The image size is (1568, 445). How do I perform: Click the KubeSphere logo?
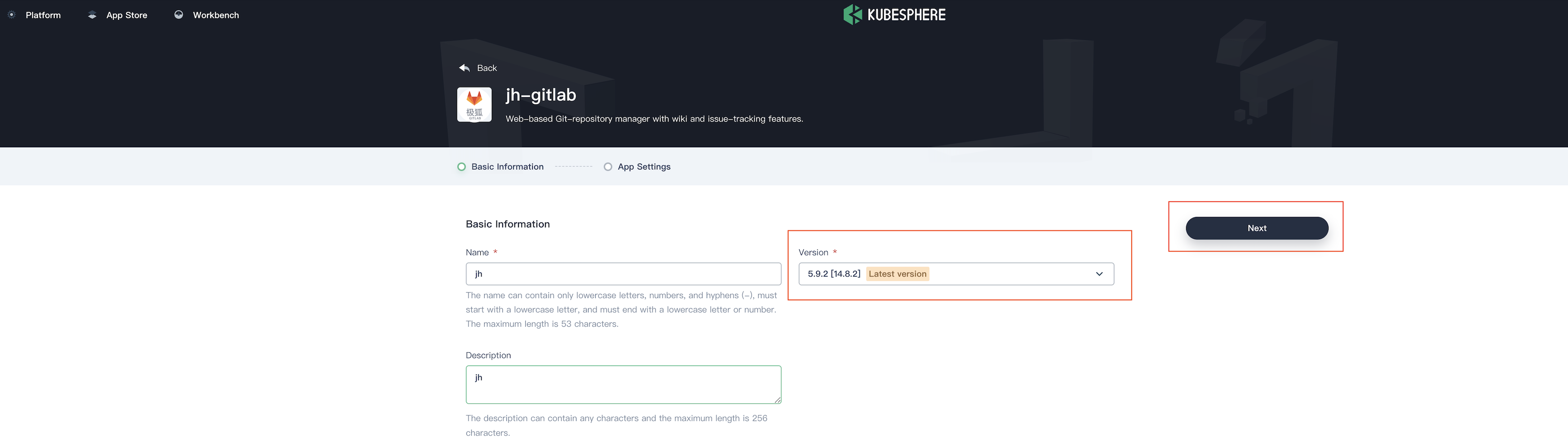(x=894, y=15)
